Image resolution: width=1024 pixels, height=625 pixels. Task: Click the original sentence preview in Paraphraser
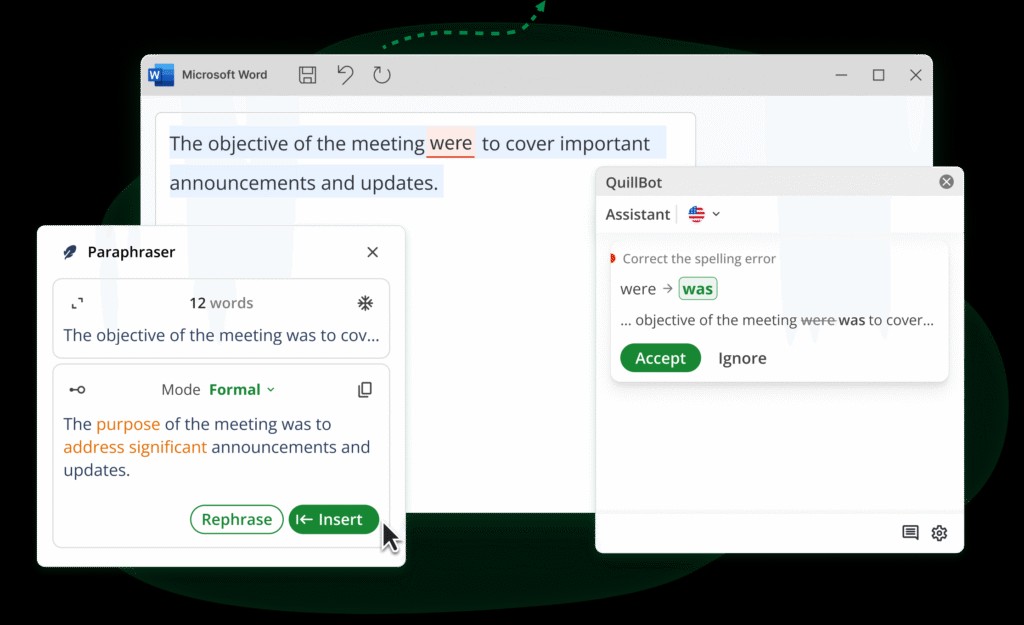(x=221, y=335)
